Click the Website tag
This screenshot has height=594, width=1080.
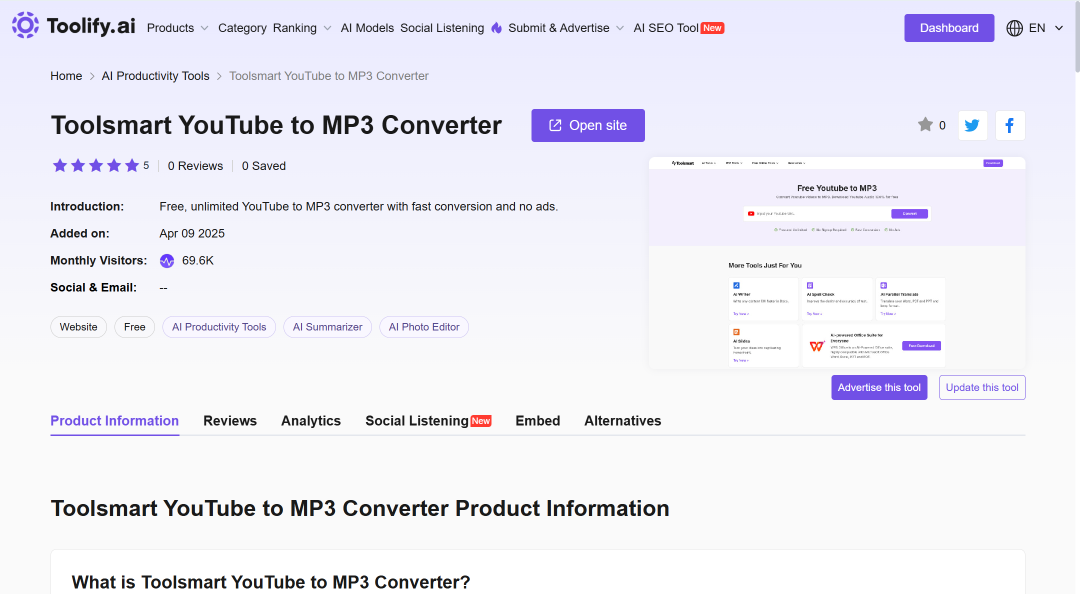coord(79,327)
